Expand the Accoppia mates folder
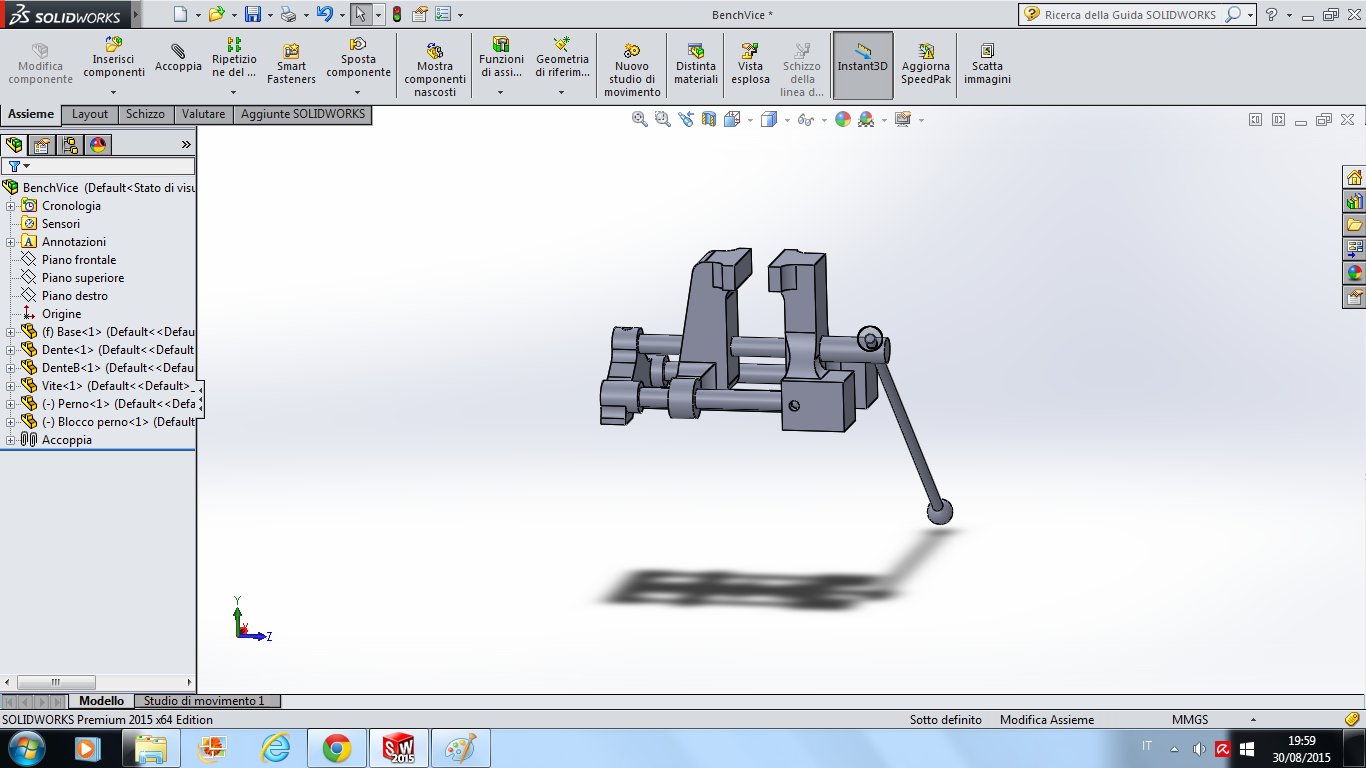This screenshot has width=1366, height=768. tap(10, 440)
